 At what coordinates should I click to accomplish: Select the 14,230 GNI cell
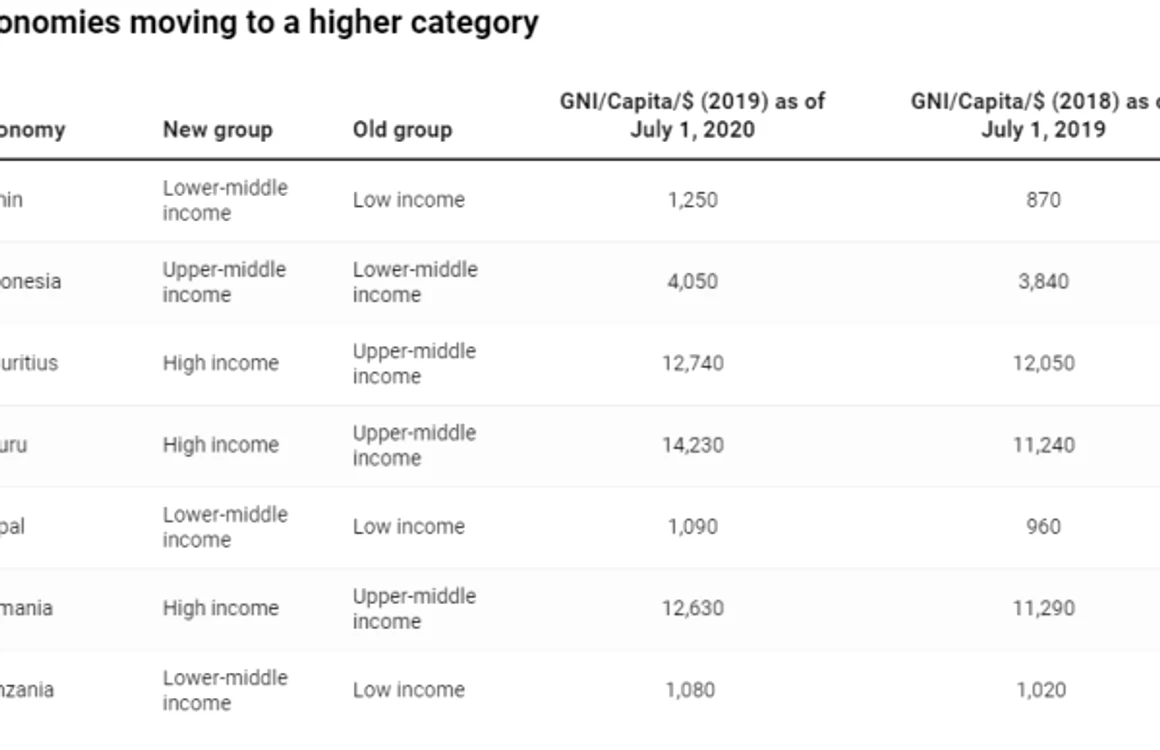tap(692, 445)
